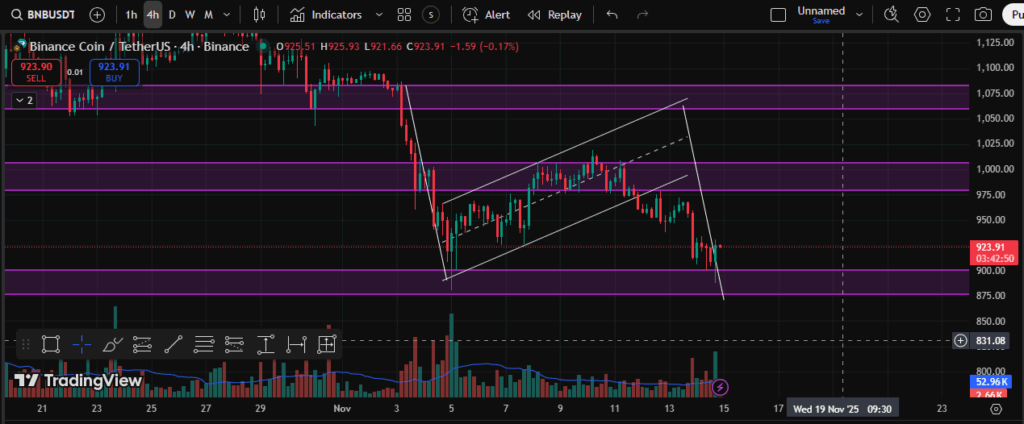Switch to the 1h timeframe
This screenshot has height=424, width=1024.
(131, 15)
